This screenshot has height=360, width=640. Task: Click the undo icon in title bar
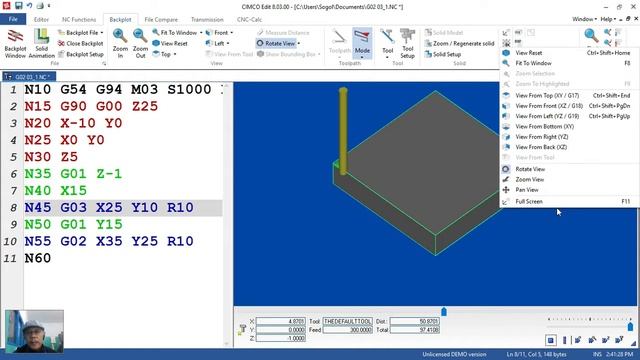point(29,6)
